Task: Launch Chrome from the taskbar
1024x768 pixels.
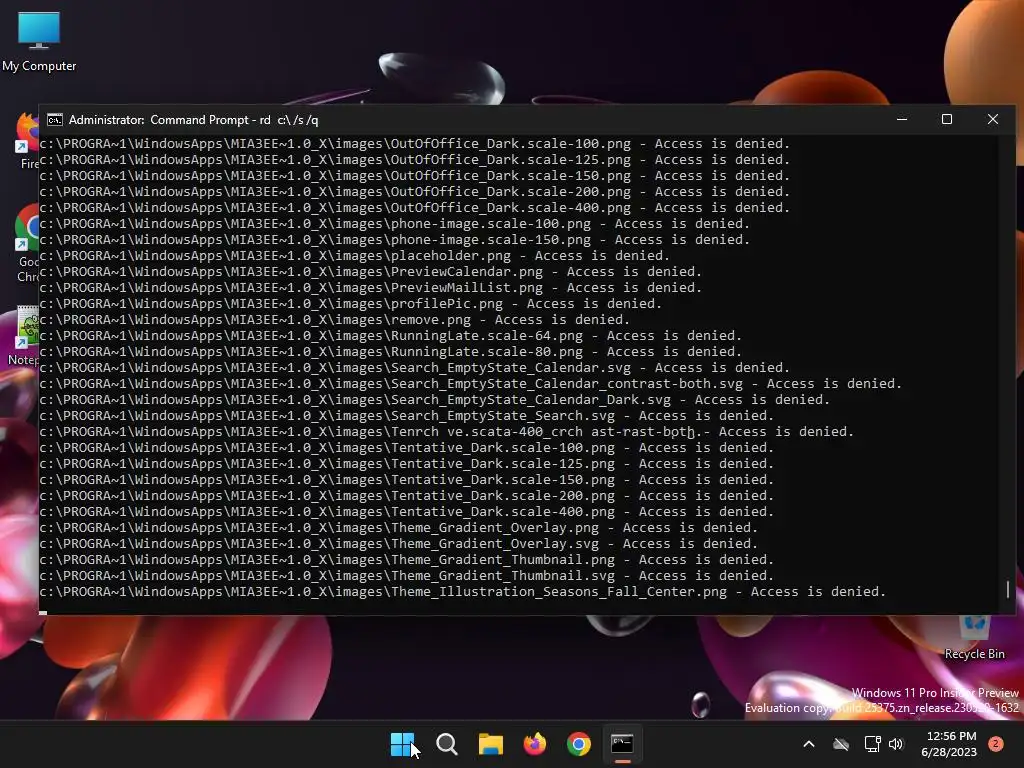Action: coord(579,744)
